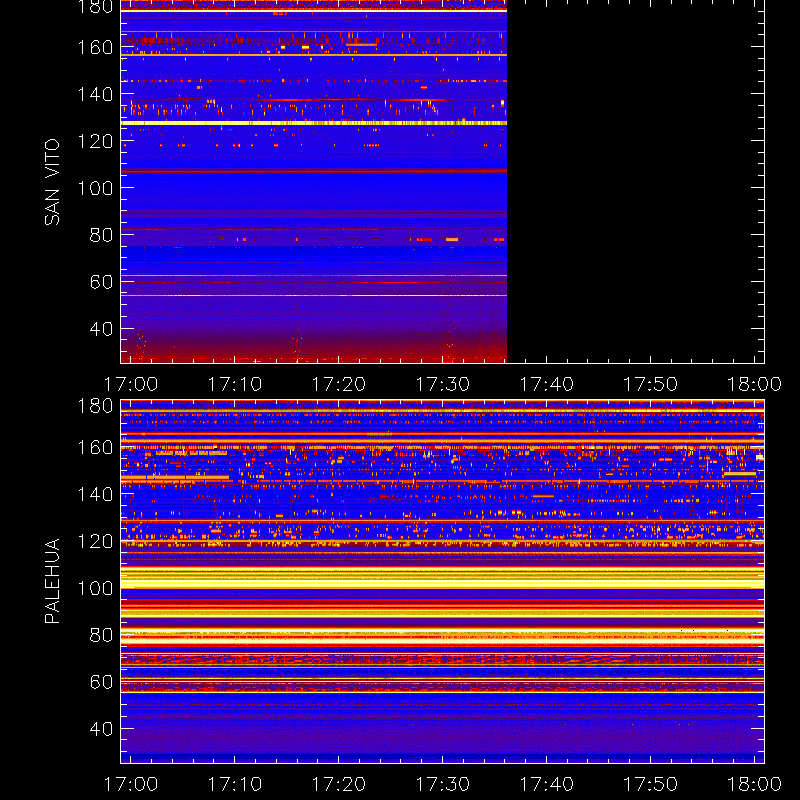Click 17:40 under the Palehua plot

[546, 784]
